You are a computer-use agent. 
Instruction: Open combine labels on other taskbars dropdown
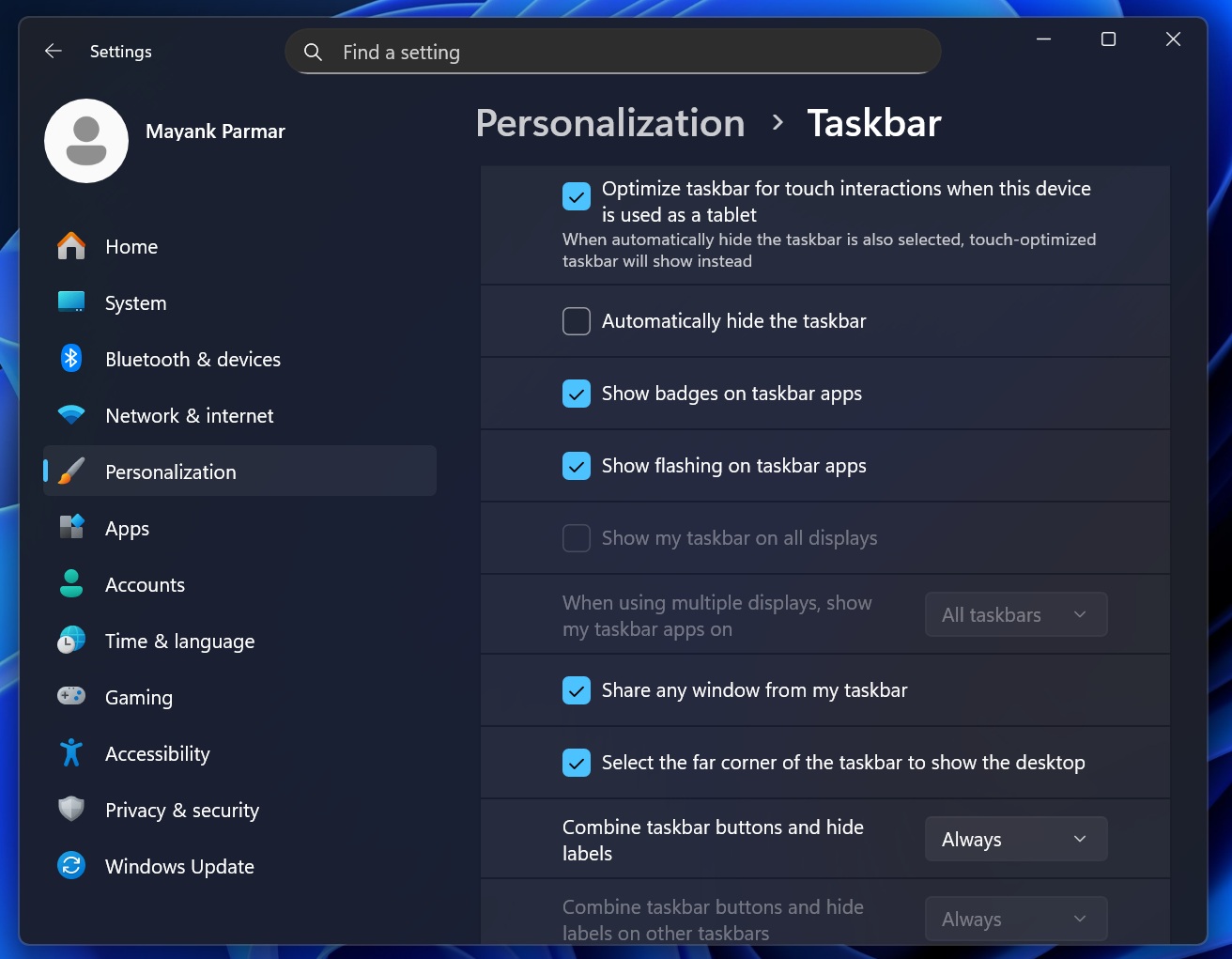pos(1015,919)
